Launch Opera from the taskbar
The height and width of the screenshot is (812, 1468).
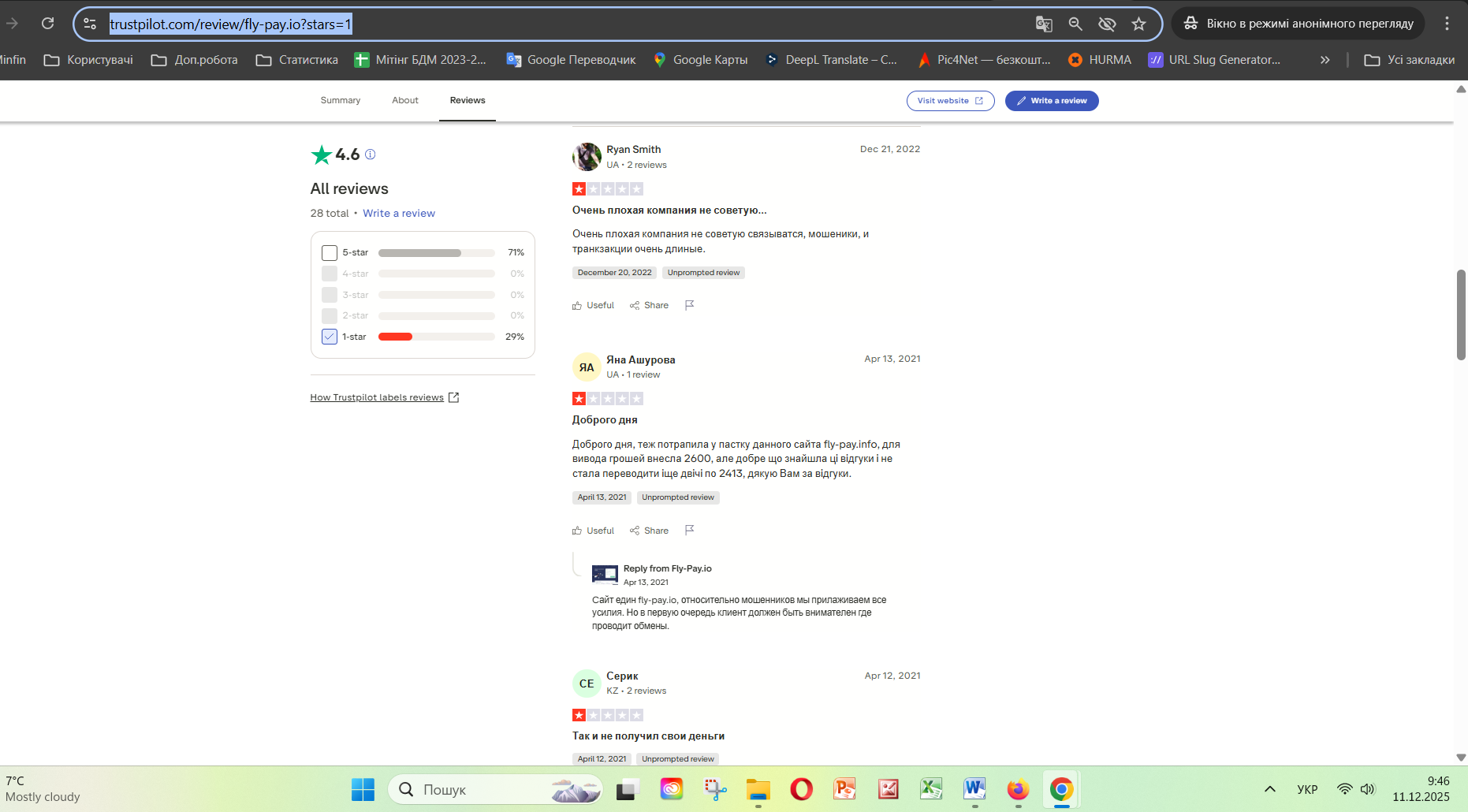point(801,789)
